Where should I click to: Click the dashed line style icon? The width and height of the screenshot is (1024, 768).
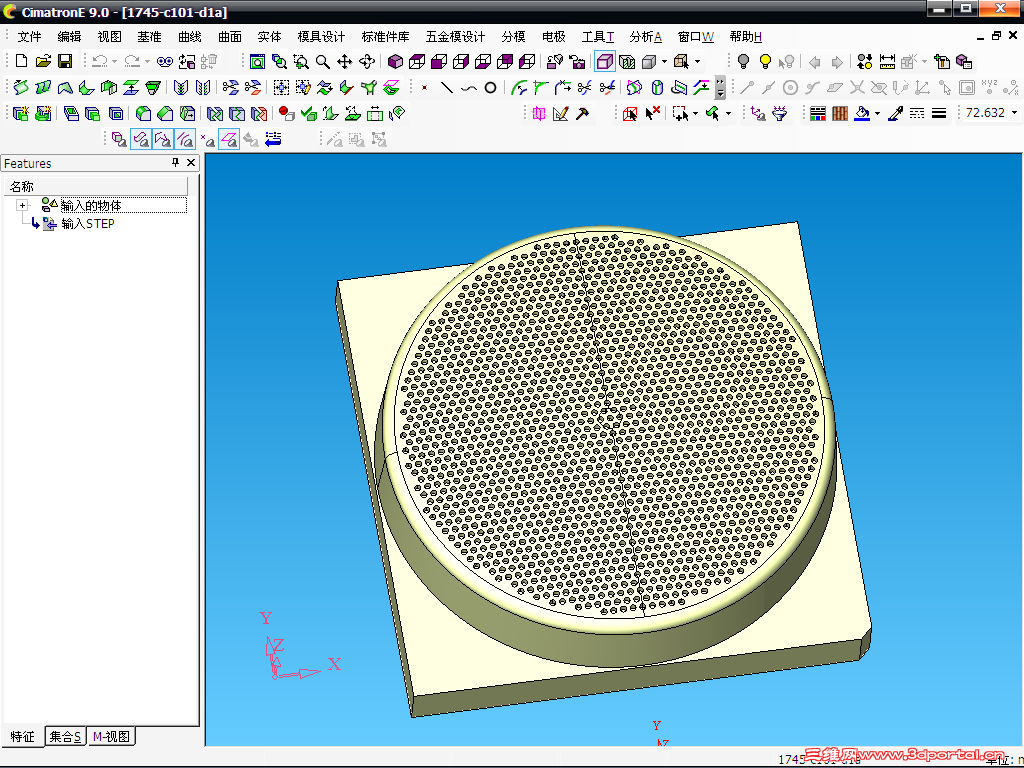point(917,114)
